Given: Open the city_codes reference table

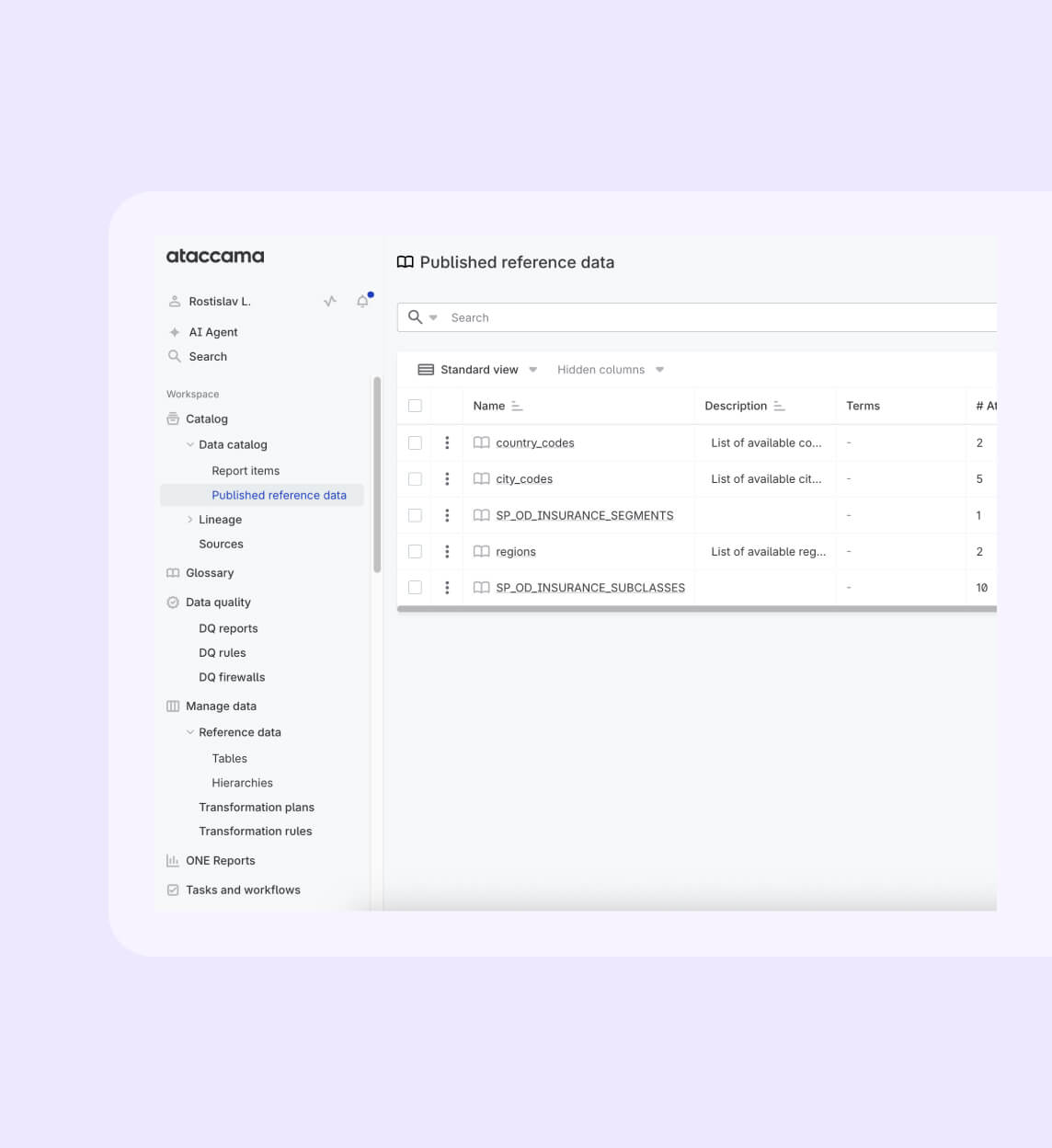Looking at the screenshot, I should click(x=524, y=479).
